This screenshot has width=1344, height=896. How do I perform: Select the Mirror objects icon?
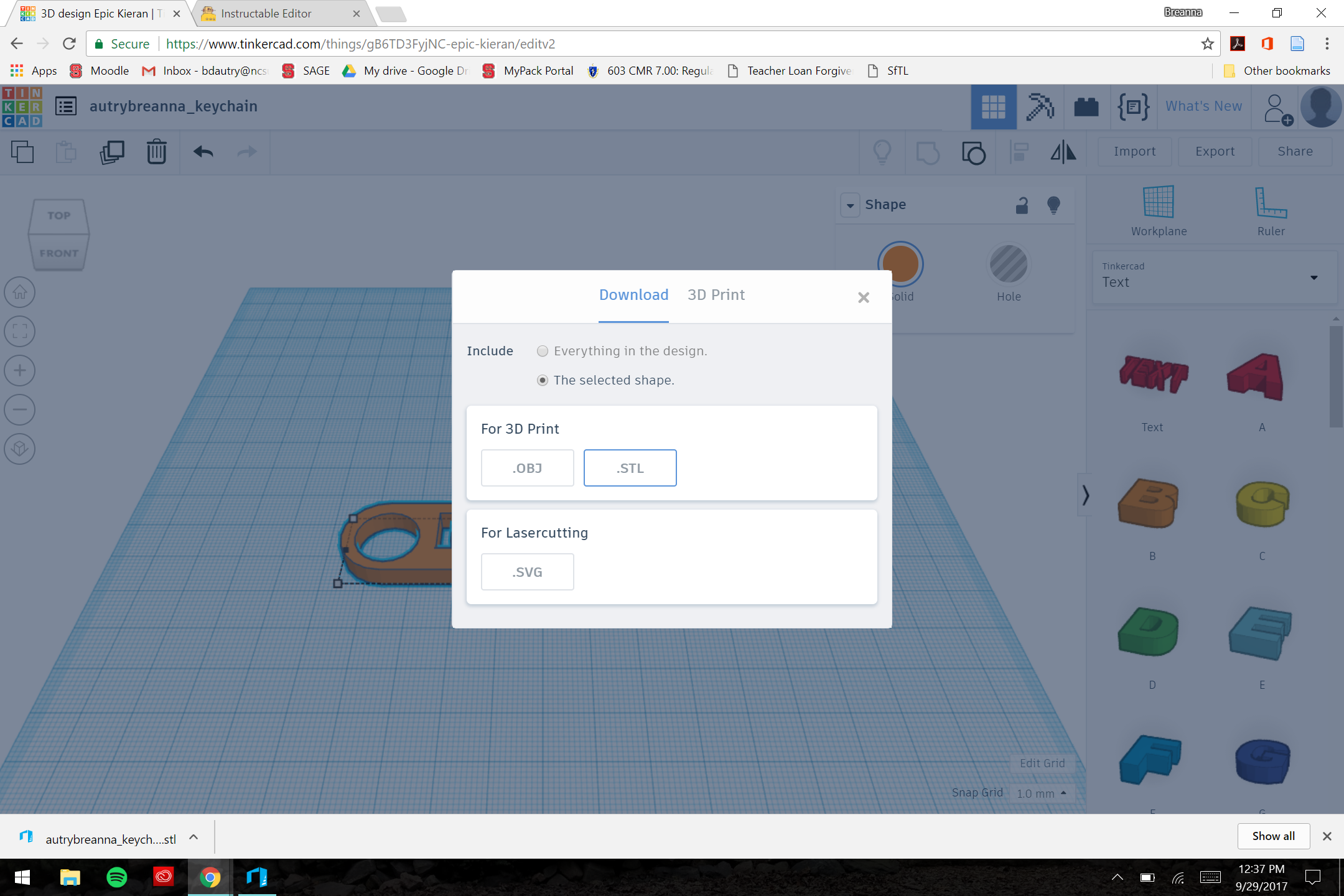tap(1062, 152)
